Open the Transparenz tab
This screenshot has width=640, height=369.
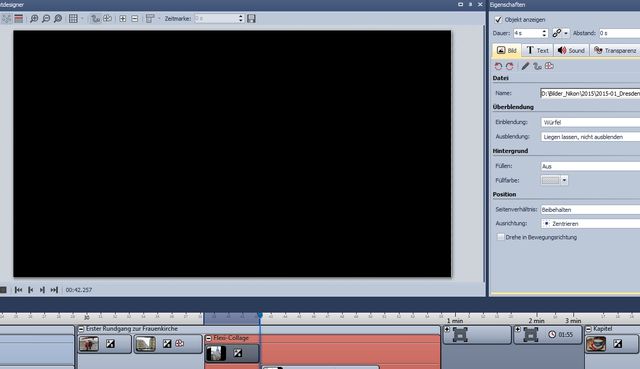[x=615, y=50]
